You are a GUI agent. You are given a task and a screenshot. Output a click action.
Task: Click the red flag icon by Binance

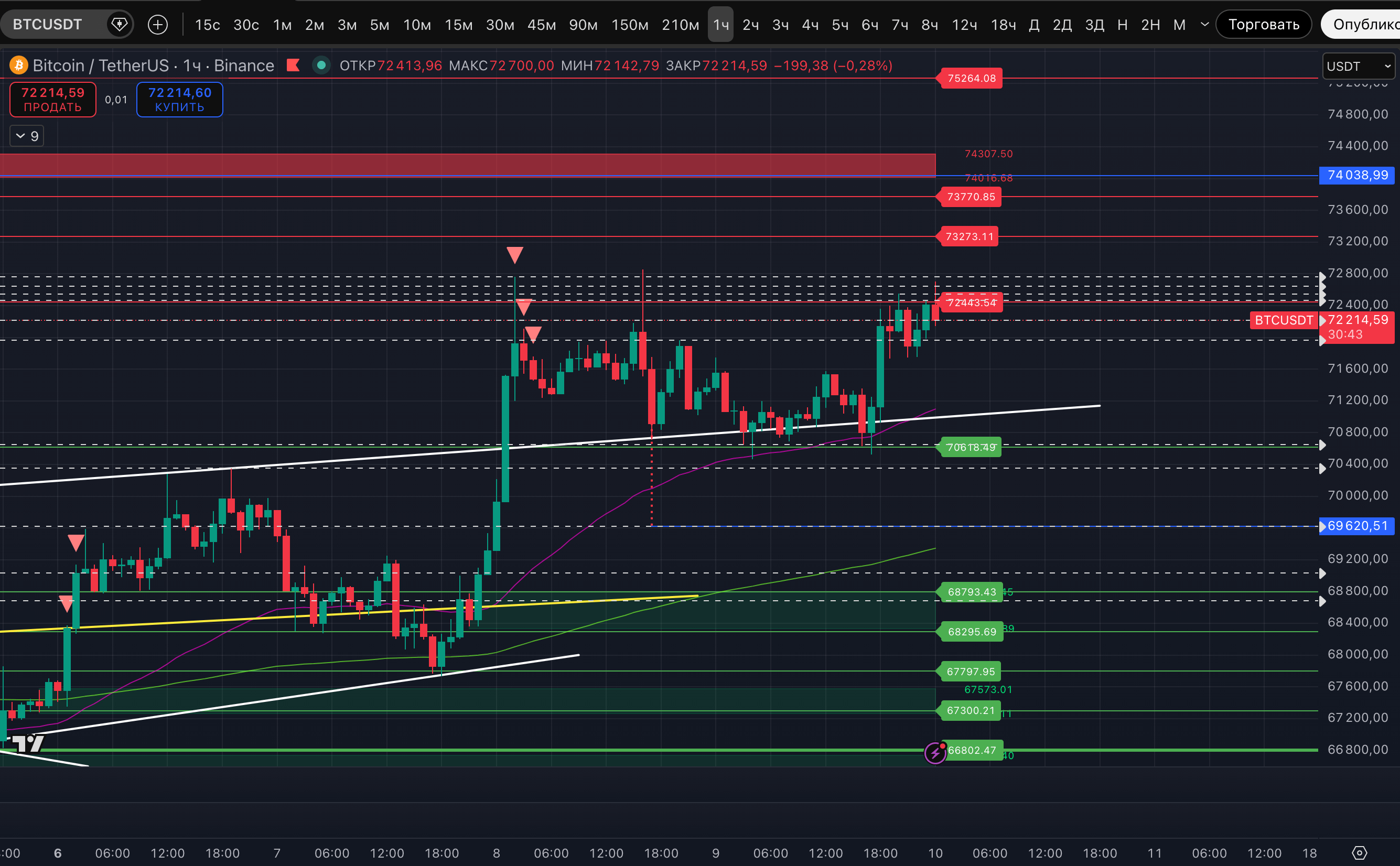point(293,66)
